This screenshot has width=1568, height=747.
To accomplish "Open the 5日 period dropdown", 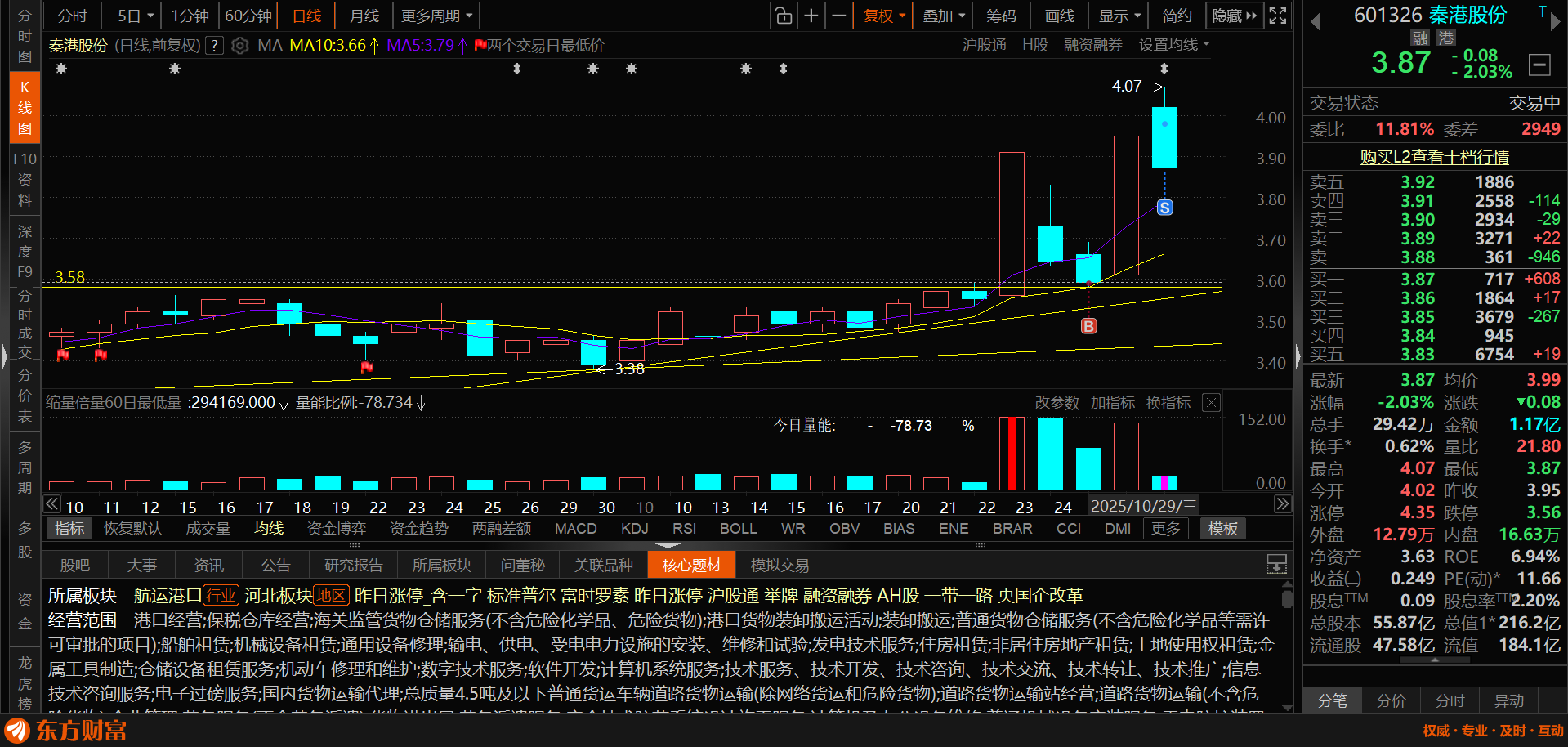I will (135, 16).
